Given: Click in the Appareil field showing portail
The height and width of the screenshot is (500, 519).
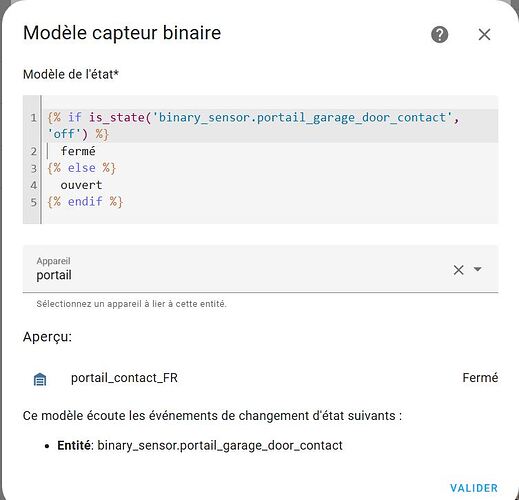Looking at the screenshot, I should point(260,269).
